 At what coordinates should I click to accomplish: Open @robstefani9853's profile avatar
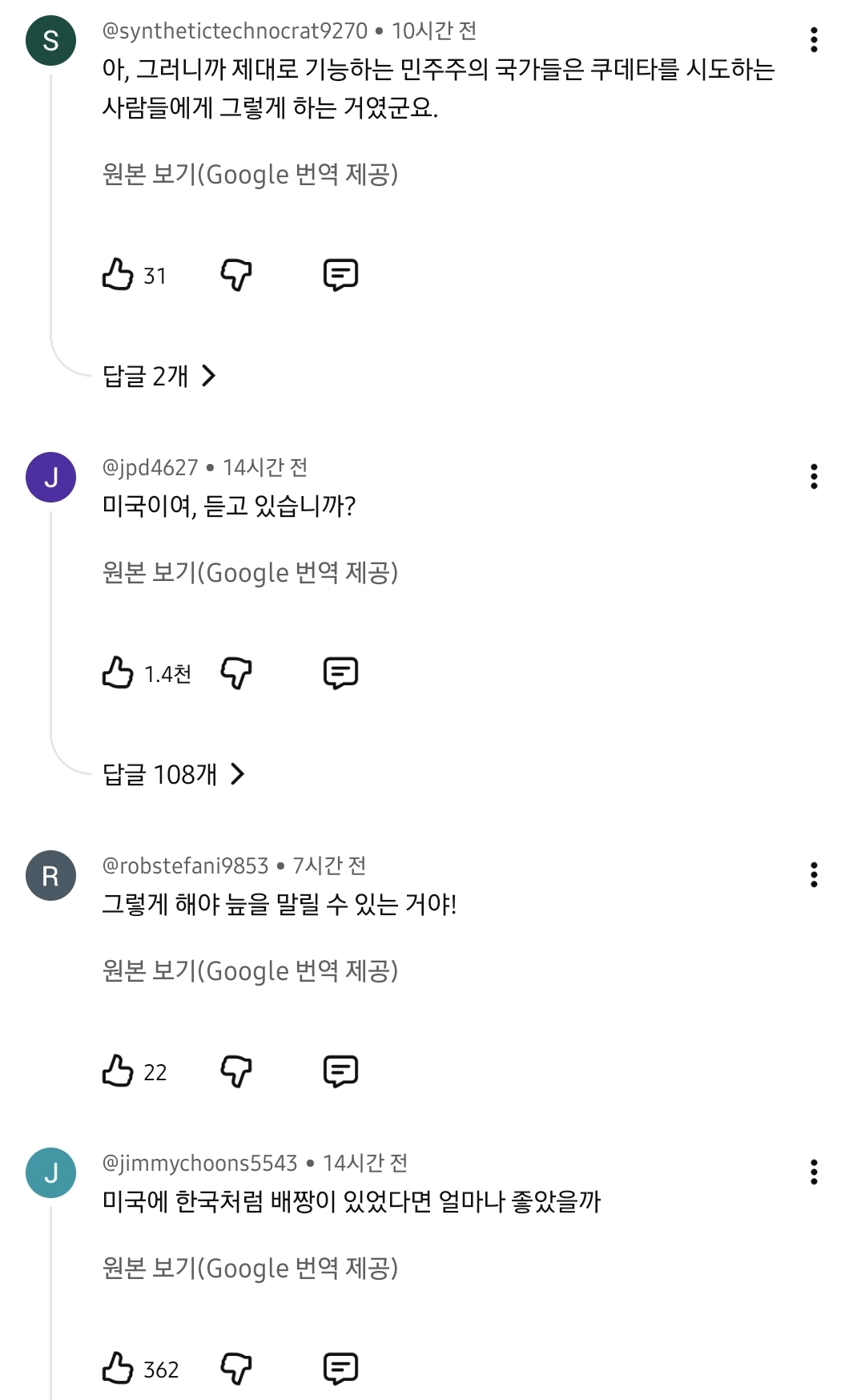point(50,875)
